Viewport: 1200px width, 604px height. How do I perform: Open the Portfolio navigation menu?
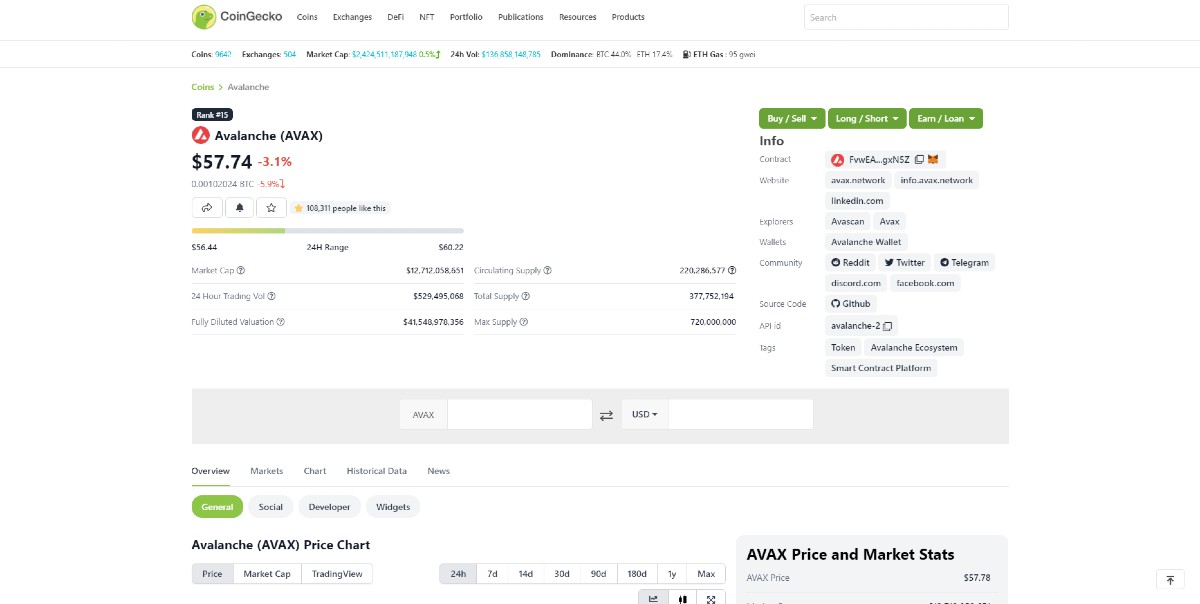pos(466,17)
